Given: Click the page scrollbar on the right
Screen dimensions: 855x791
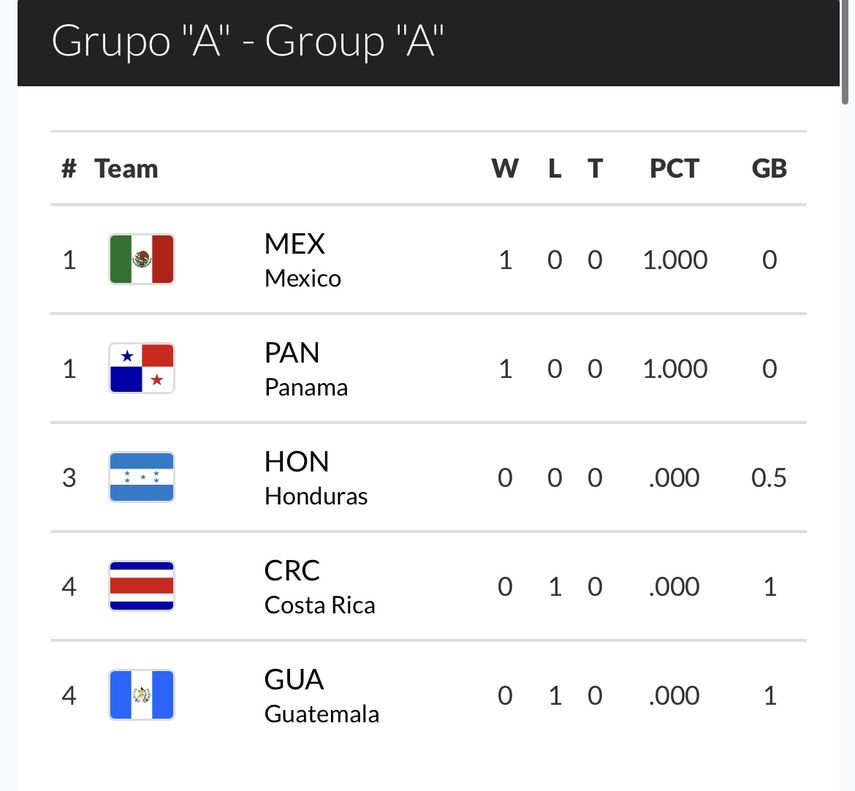Looking at the screenshot, I should 847,50.
